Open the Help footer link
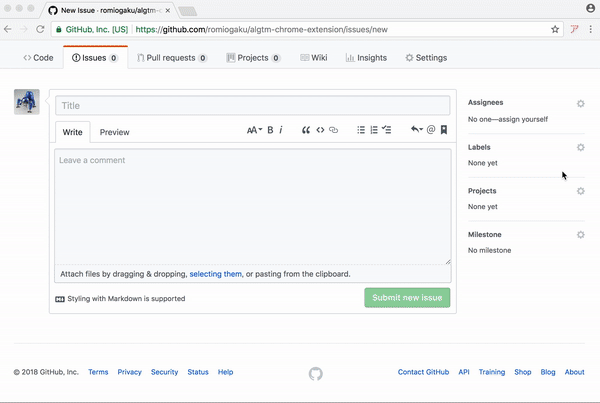This screenshot has height=403, width=600. pyautogui.click(x=225, y=372)
